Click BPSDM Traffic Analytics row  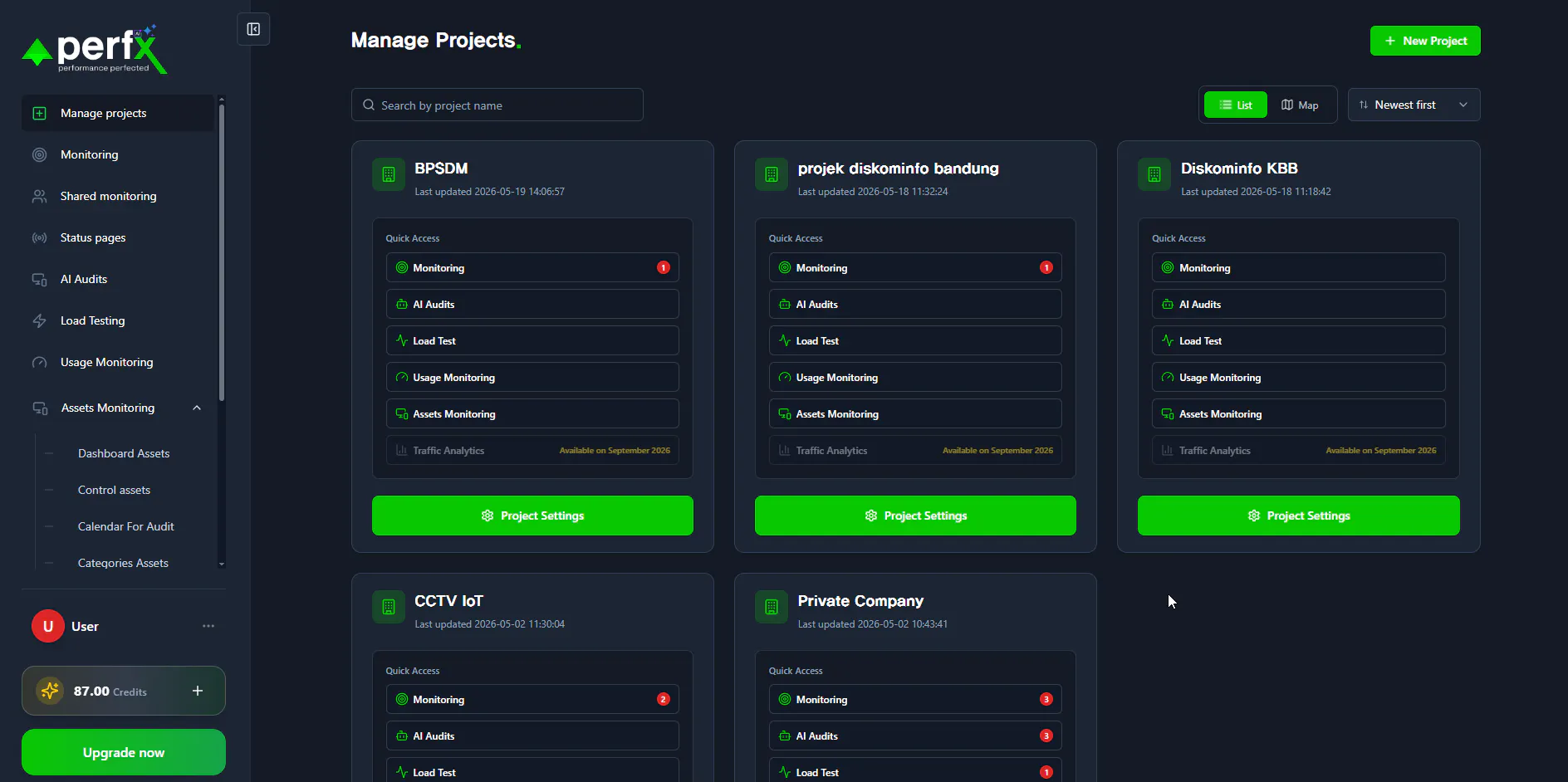point(532,450)
